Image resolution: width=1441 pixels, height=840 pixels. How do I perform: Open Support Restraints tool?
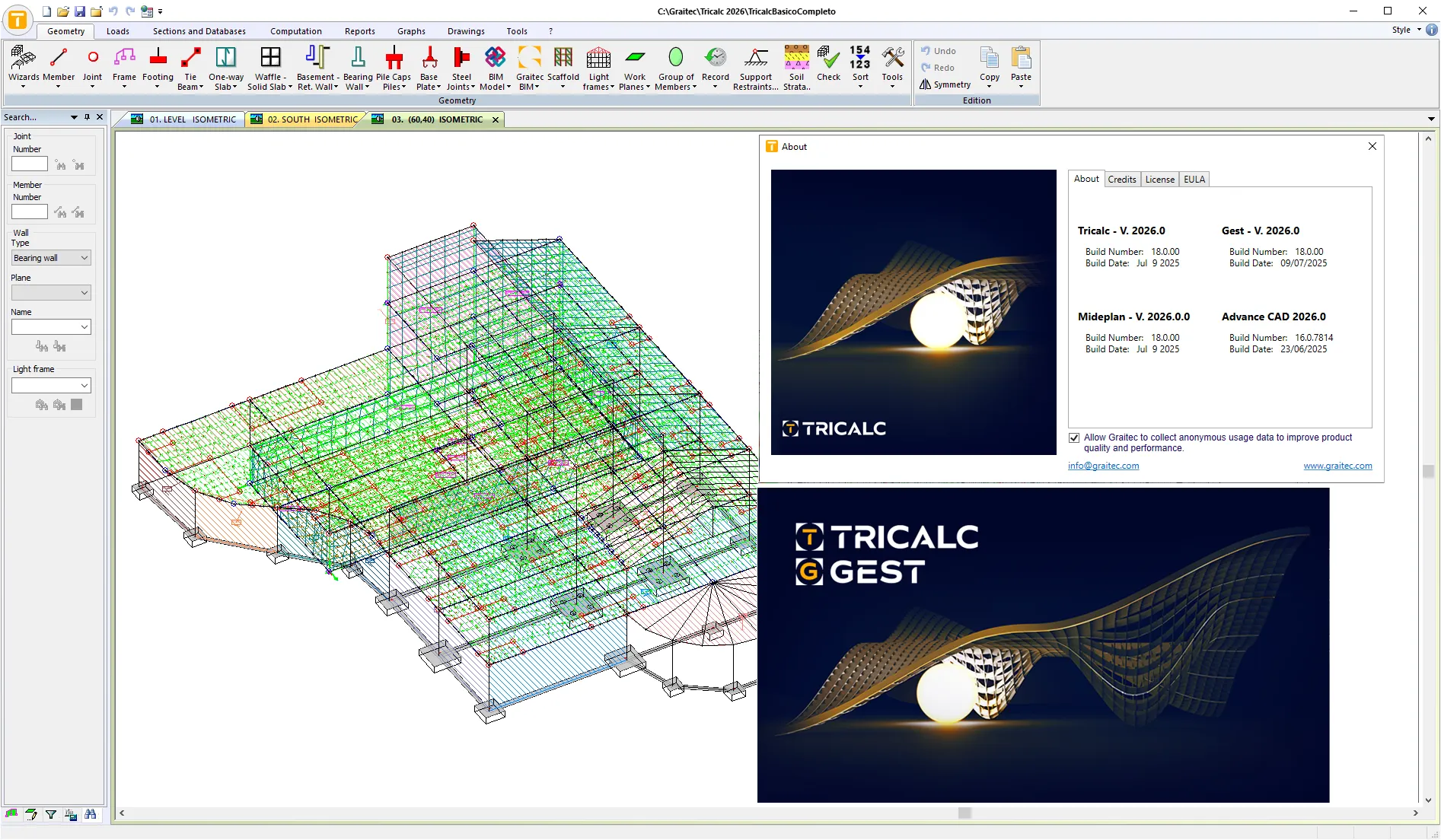point(756,67)
